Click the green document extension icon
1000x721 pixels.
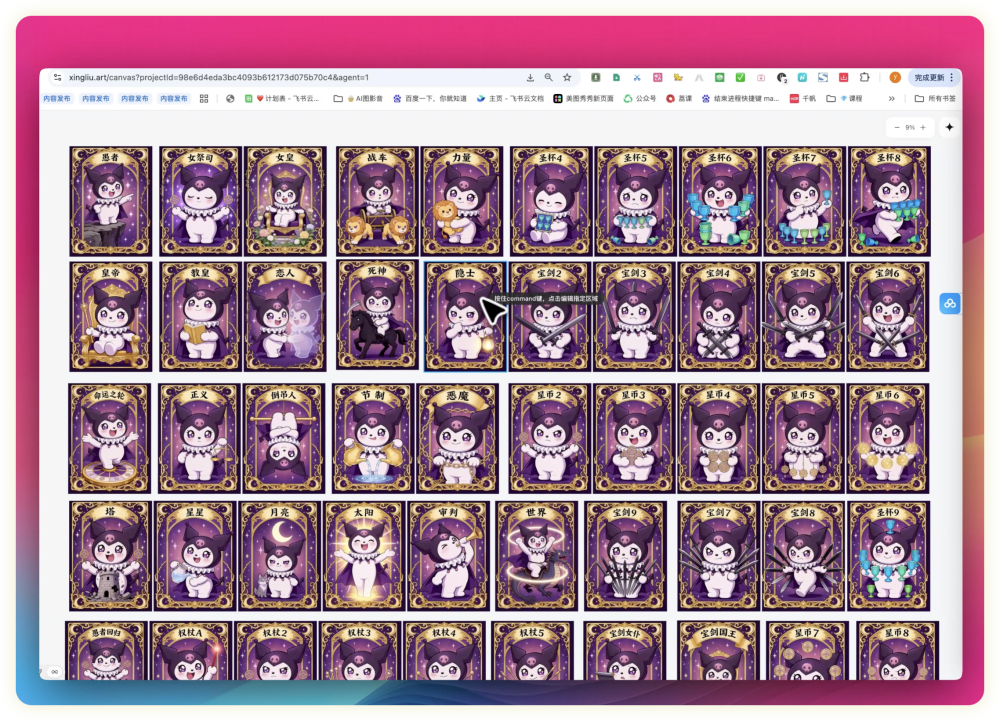click(616, 78)
